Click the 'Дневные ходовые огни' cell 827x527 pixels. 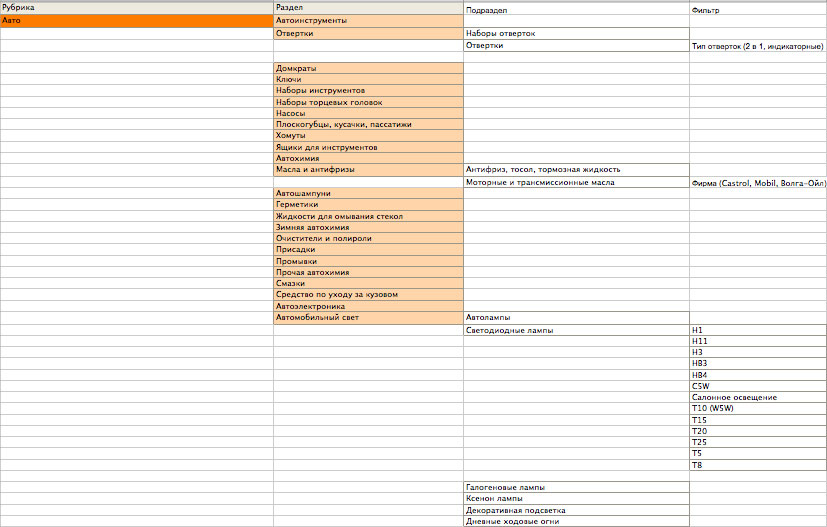point(576,521)
